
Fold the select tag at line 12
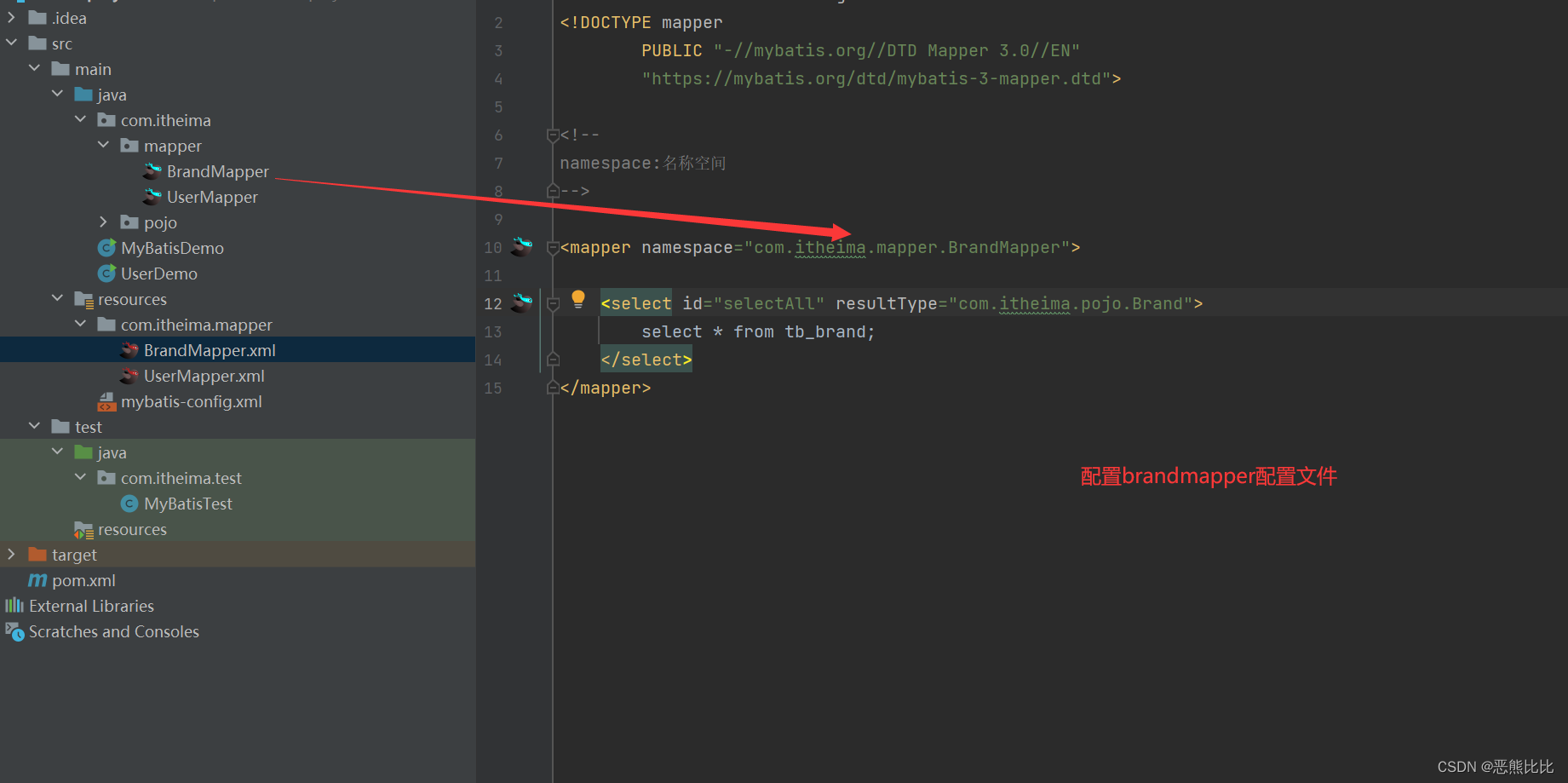[x=553, y=304]
